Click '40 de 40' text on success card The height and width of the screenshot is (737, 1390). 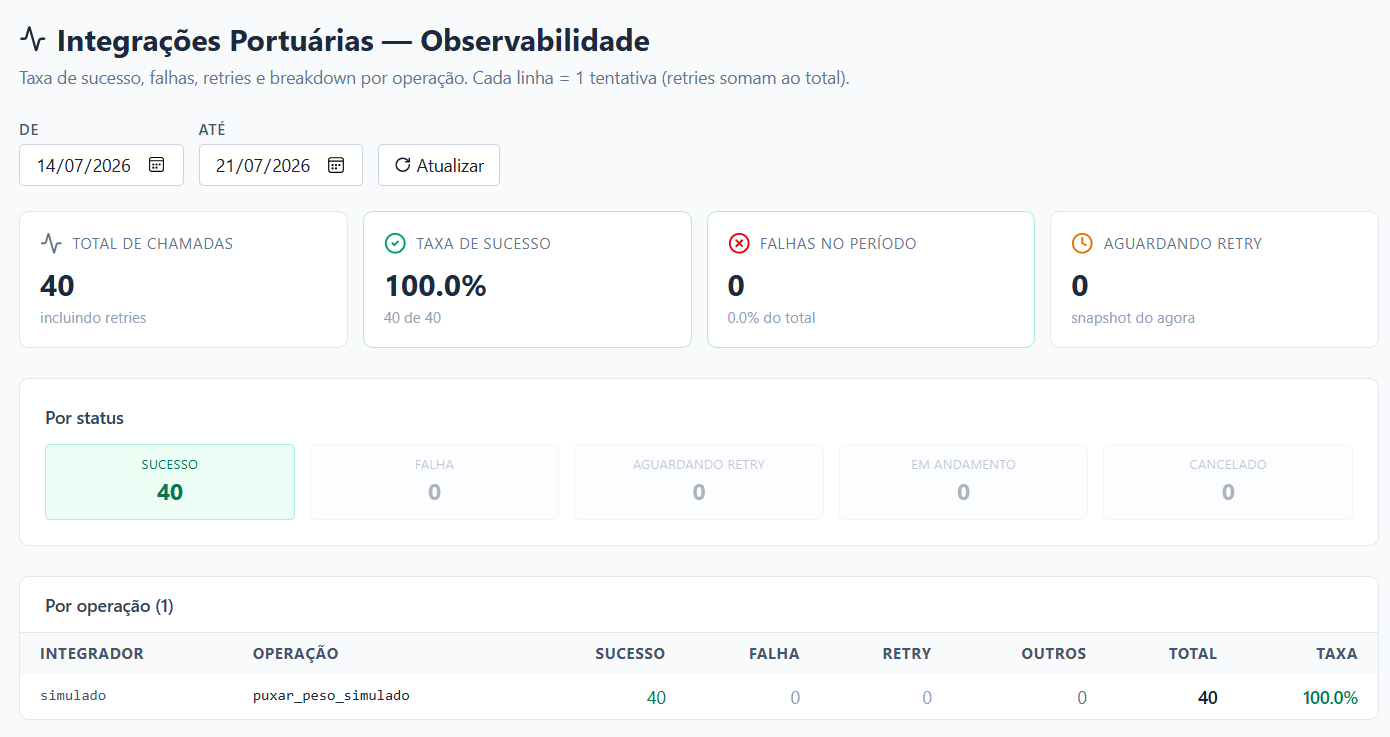[x=413, y=318]
